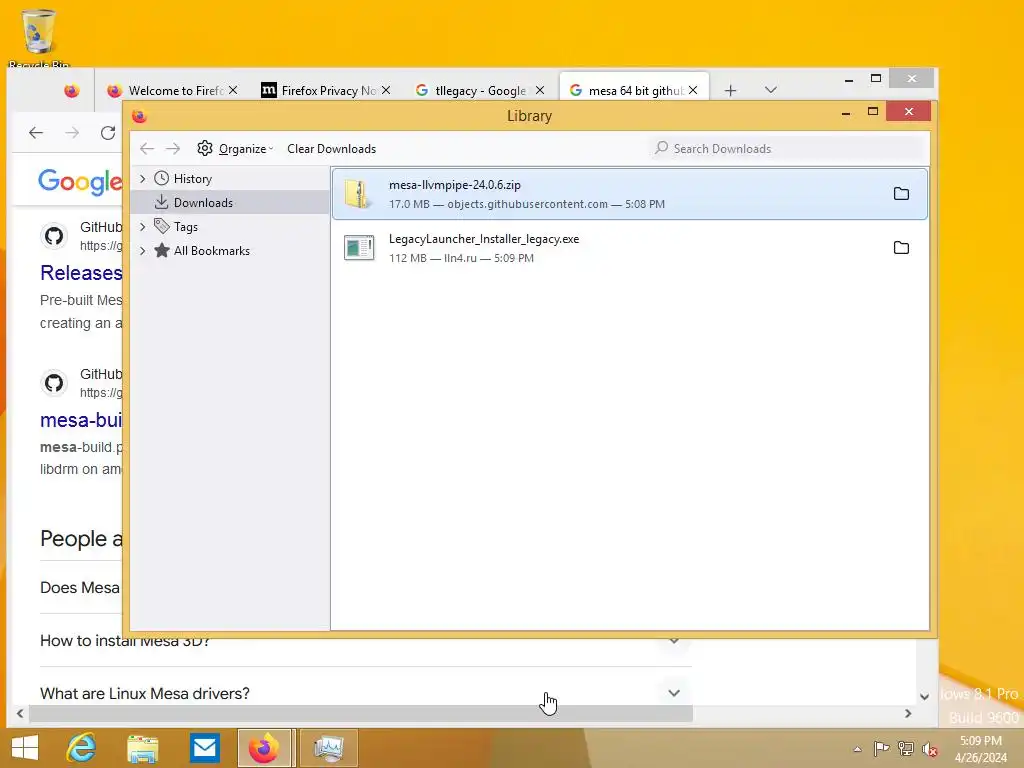Switch to mesa 64 bit github tab

[x=632, y=90]
